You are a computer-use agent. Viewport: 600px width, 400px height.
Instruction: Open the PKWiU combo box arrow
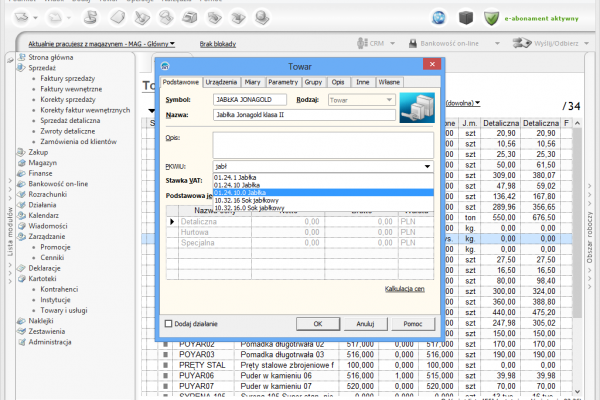coord(427,166)
